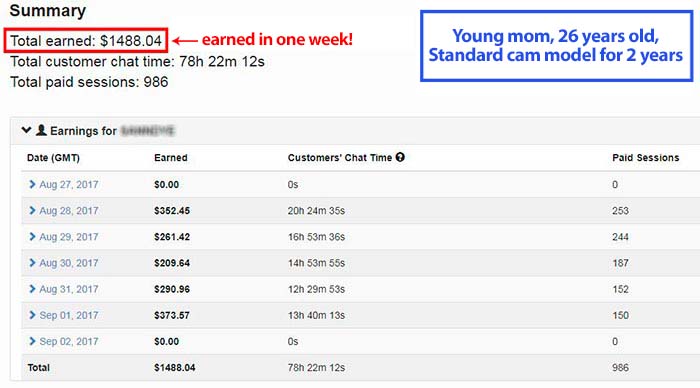The width and height of the screenshot is (700, 388).
Task: Collapse the Earnings section chevron
Action: [x=26, y=130]
